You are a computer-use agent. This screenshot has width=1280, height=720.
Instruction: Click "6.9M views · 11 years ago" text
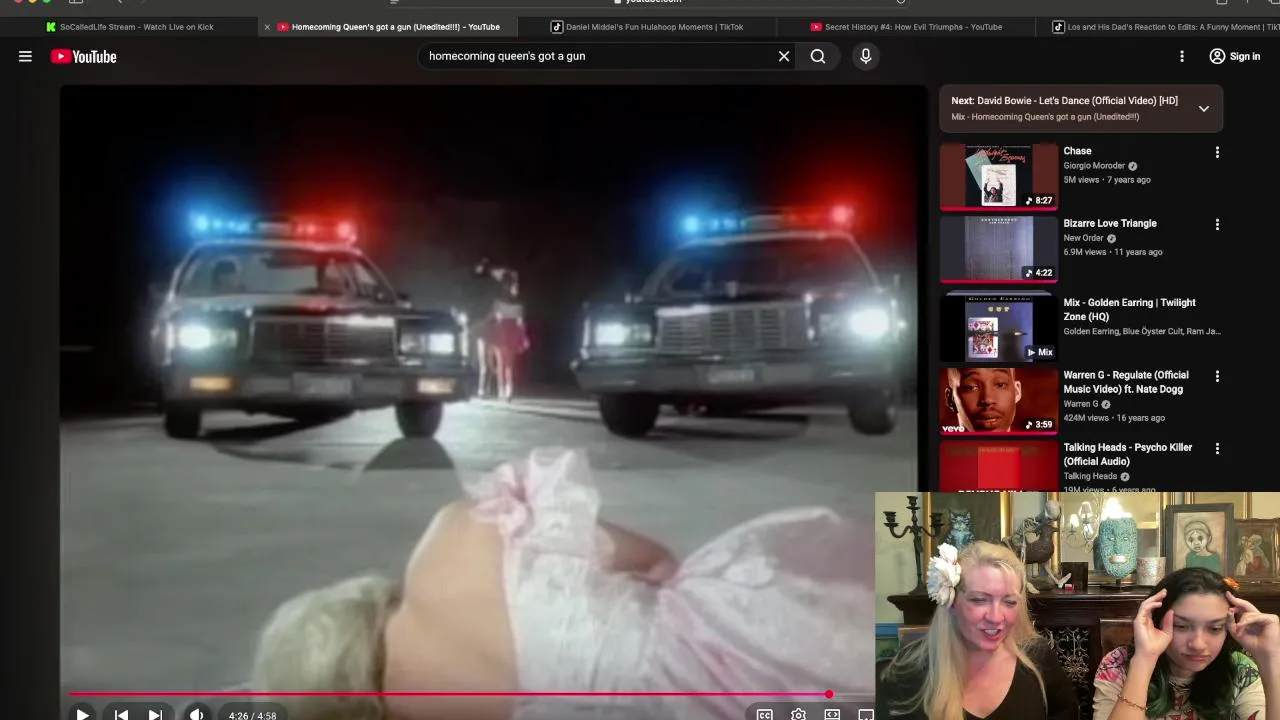(x=1113, y=252)
